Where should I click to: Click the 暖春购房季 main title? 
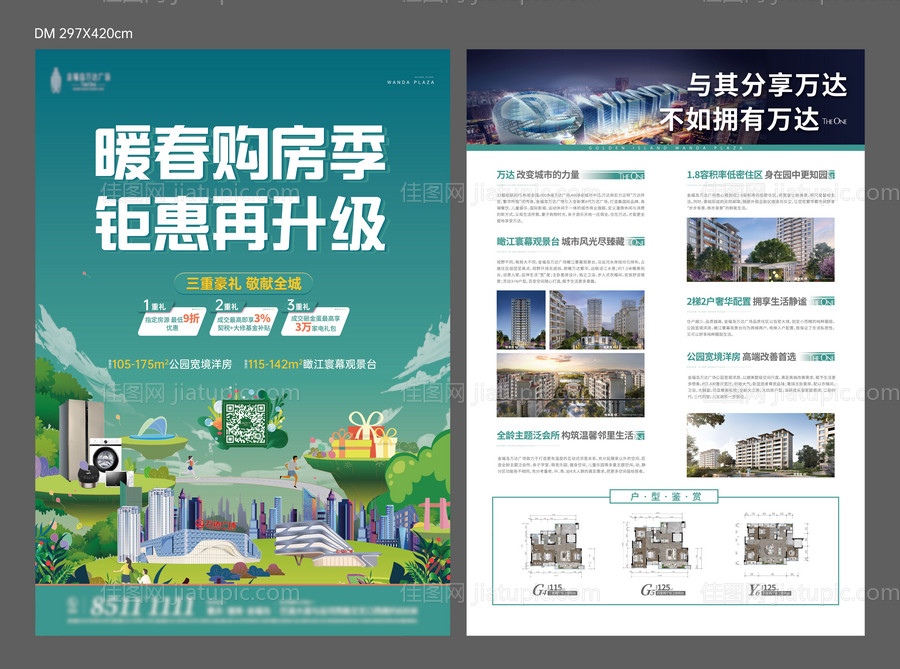pos(240,153)
